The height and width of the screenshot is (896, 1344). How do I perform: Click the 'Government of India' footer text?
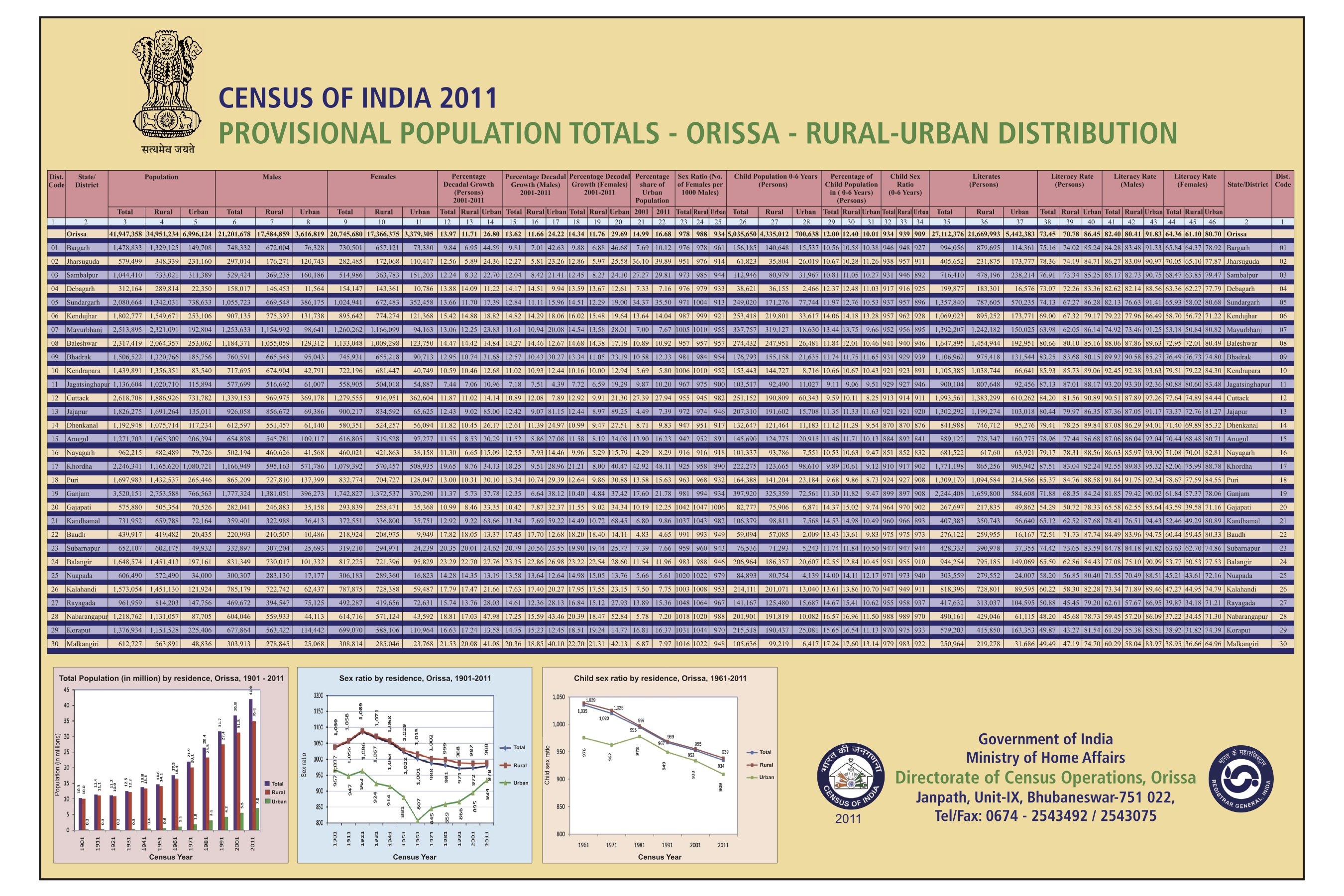point(1045,739)
